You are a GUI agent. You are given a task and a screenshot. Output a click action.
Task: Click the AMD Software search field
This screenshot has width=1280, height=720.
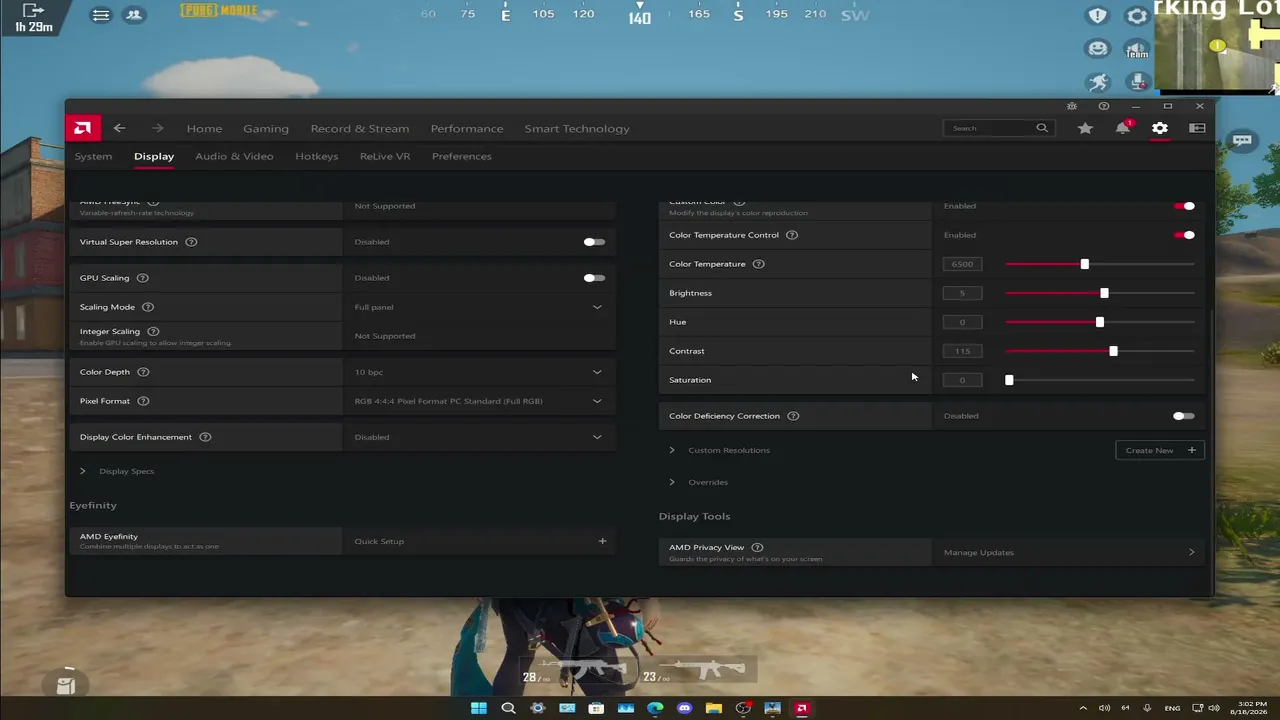999,128
